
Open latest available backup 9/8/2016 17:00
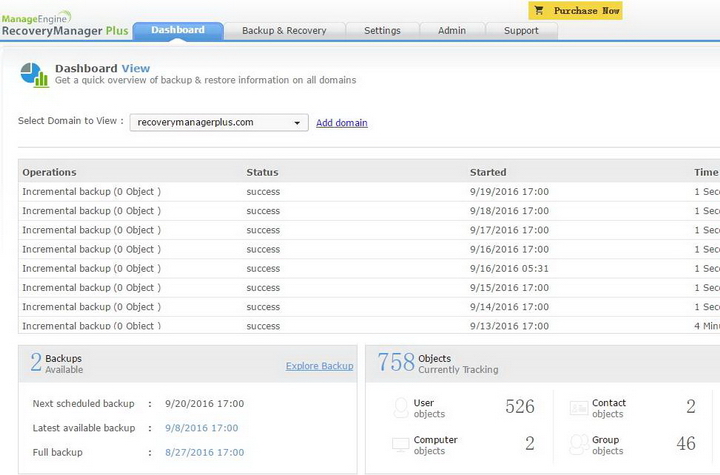point(202,428)
